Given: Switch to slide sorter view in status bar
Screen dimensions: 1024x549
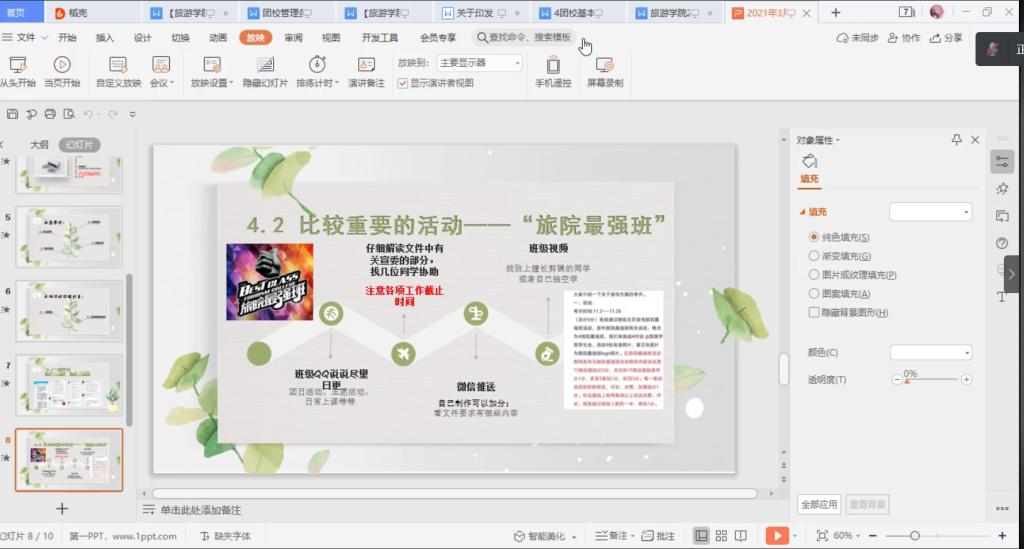Looking at the screenshot, I should pos(722,536).
